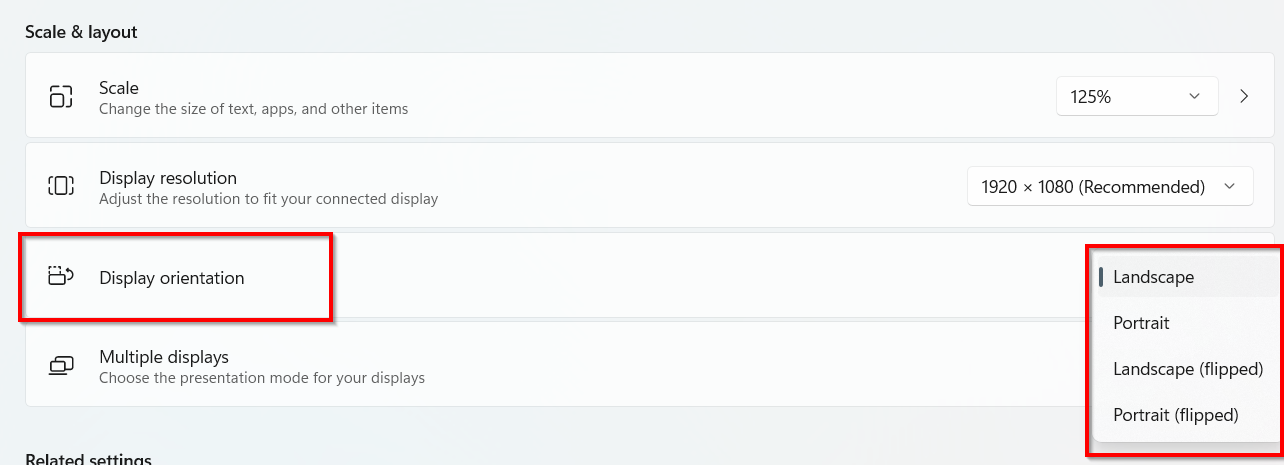1284x465 pixels.
Task: Click the Related settings heading
Action: (88, 459)
